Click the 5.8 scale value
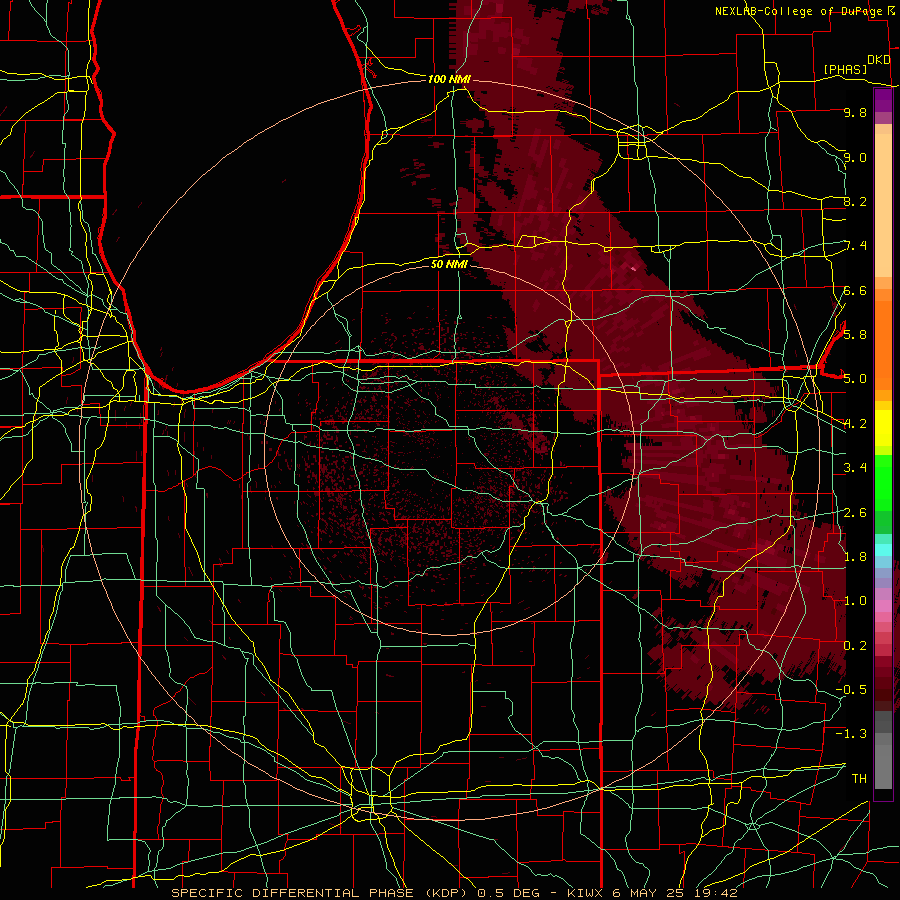The height and width of the screenshot is (900, 900). [x=855, y=334]
